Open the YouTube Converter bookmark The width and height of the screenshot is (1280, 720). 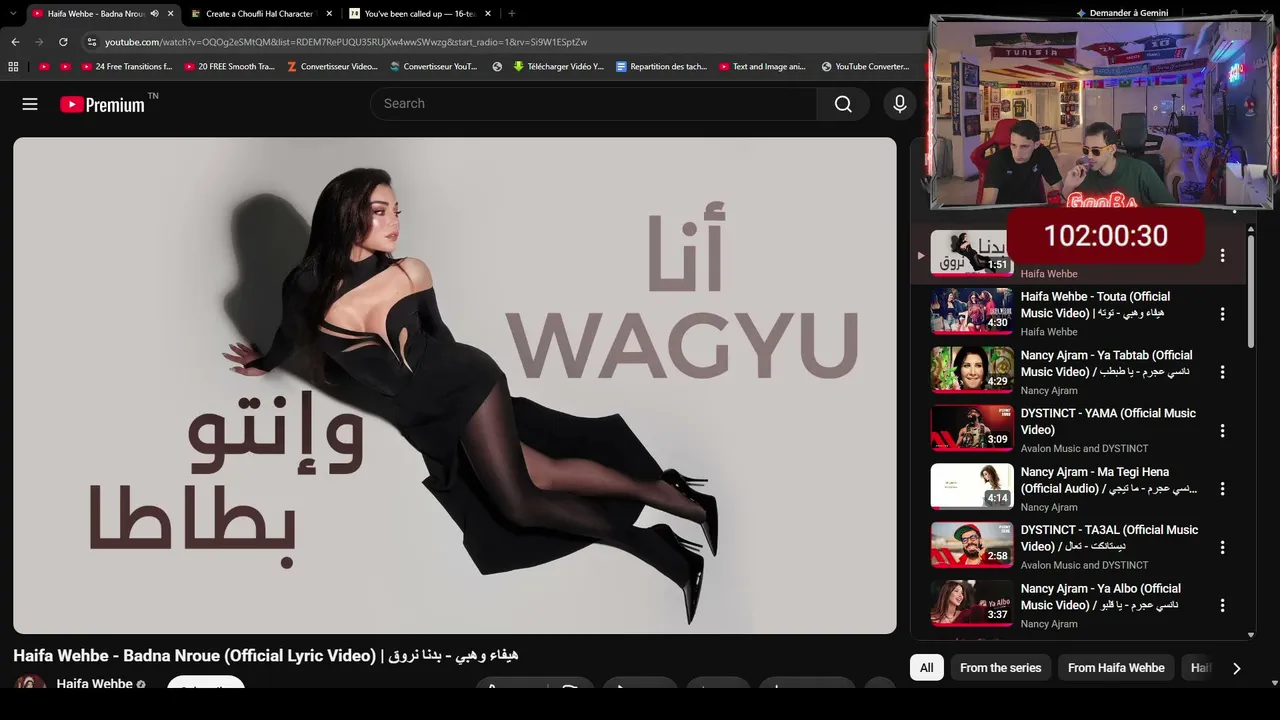point(865,67)
